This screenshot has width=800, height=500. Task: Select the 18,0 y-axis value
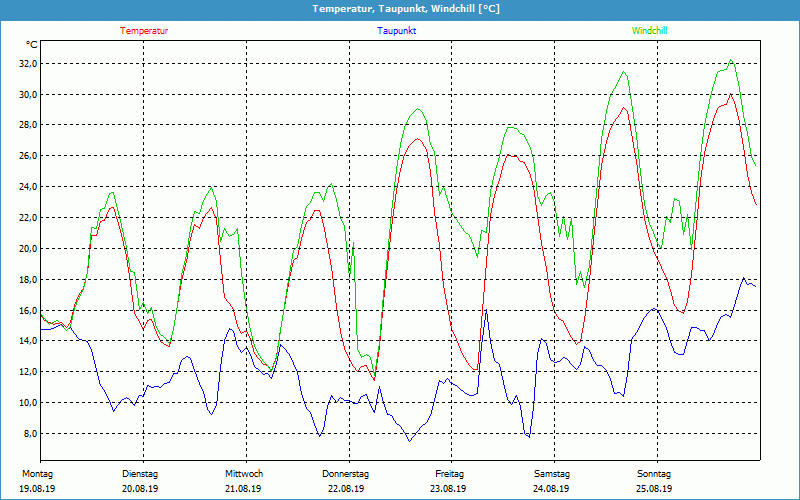pos(28,280)
